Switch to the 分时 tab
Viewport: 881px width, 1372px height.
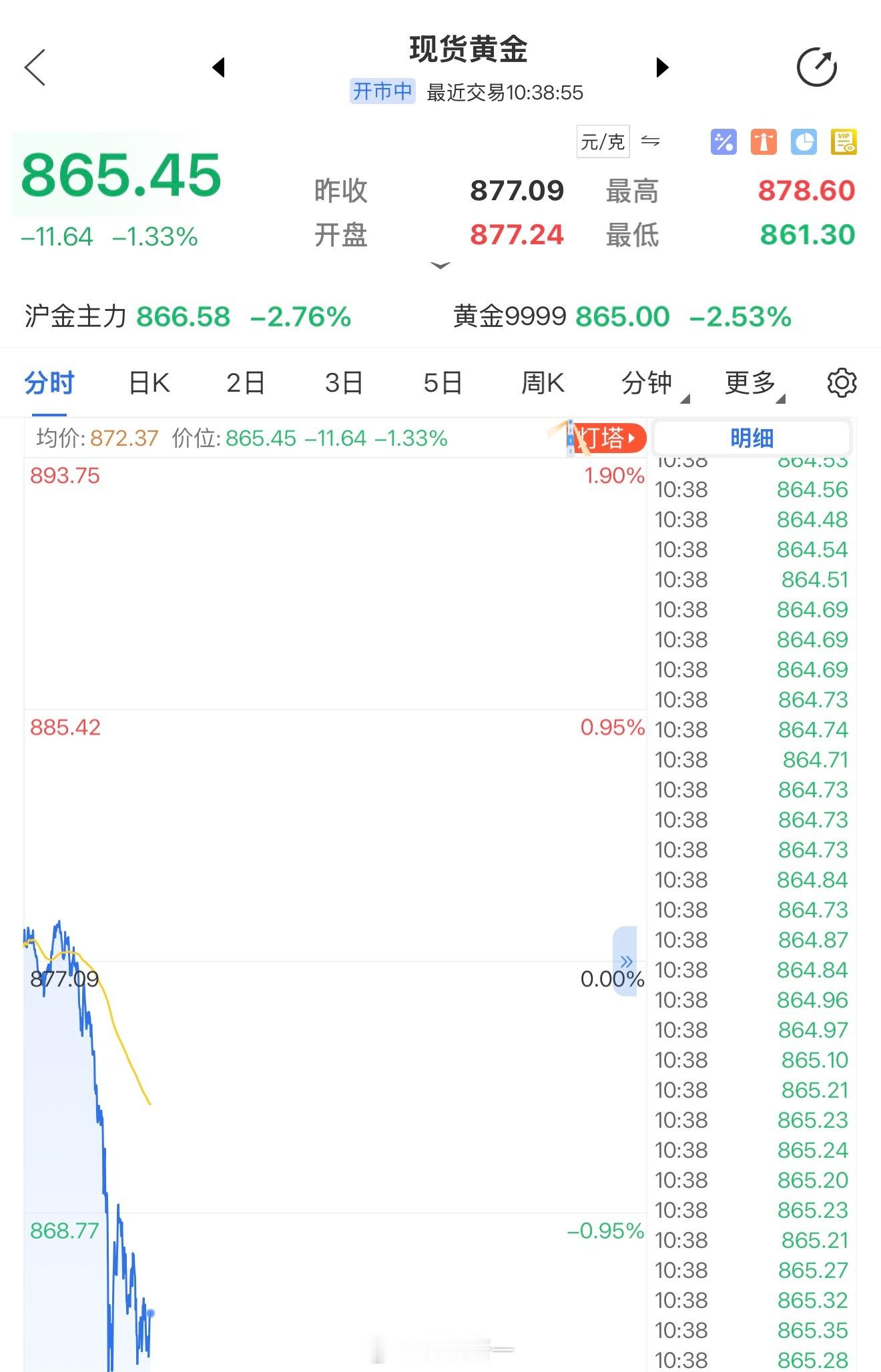pyautogui.click(x=49, y=384)
